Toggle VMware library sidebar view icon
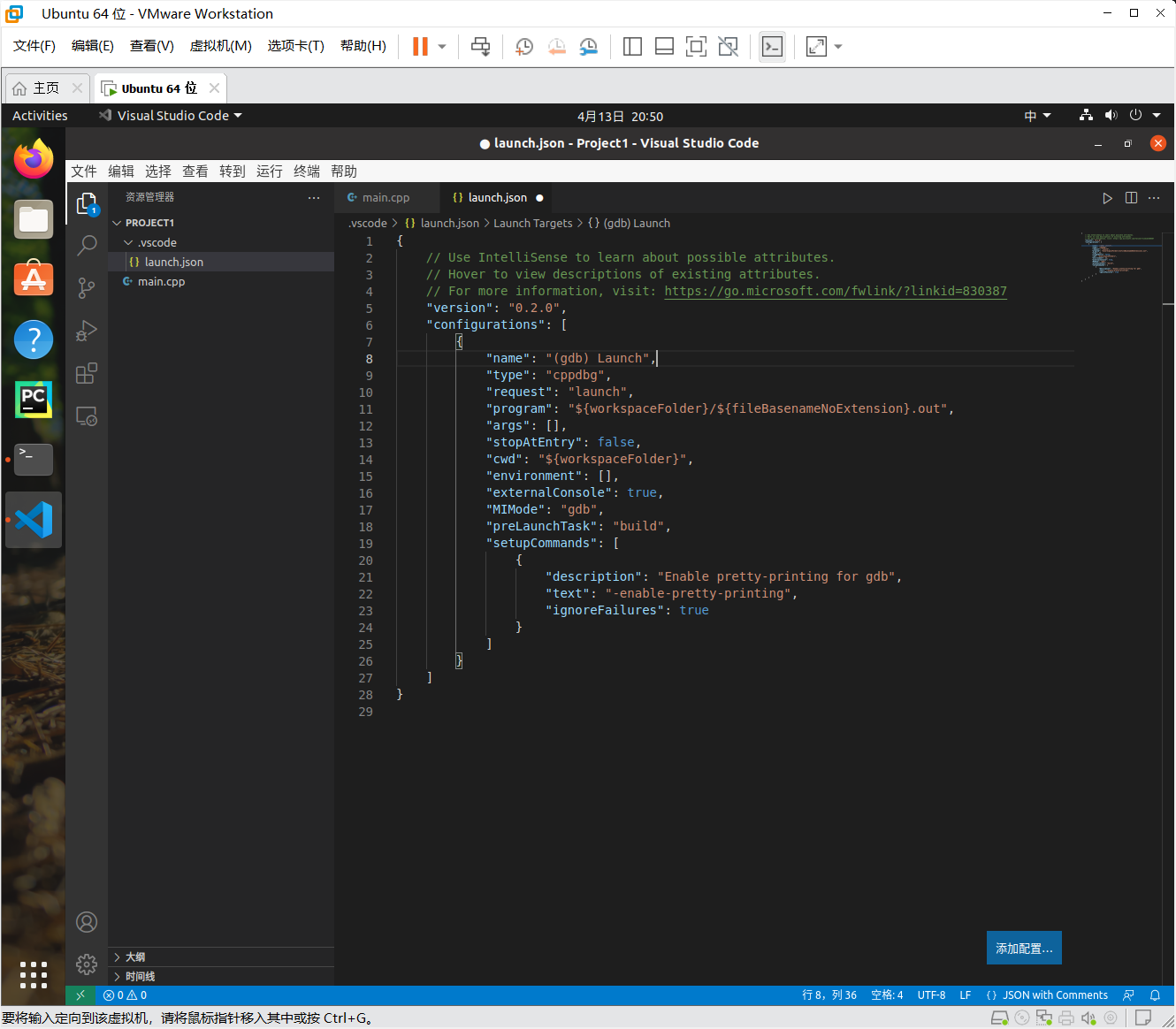 [632, 47]
